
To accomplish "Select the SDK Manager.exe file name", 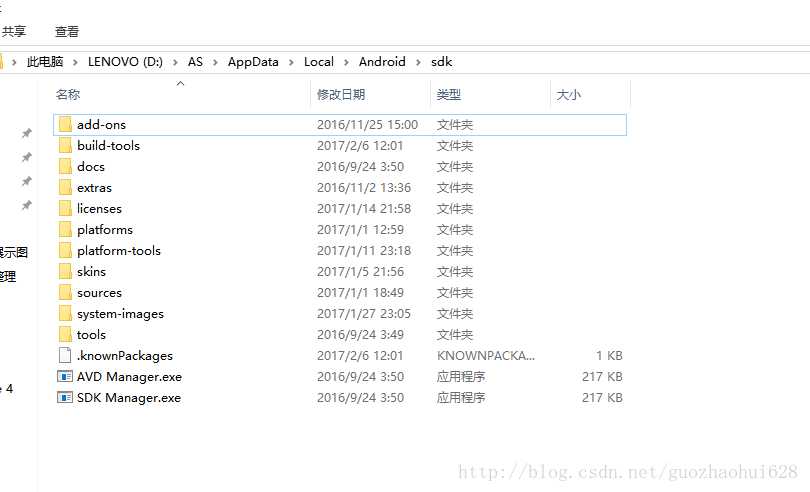I will [129, 397].
